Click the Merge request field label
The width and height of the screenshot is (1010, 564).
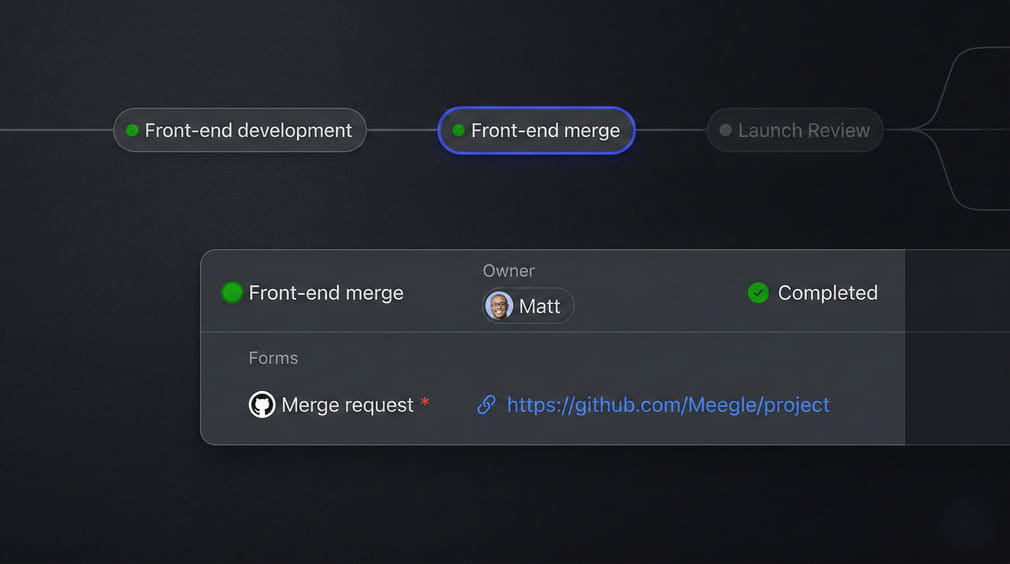(x=347, y=405)
